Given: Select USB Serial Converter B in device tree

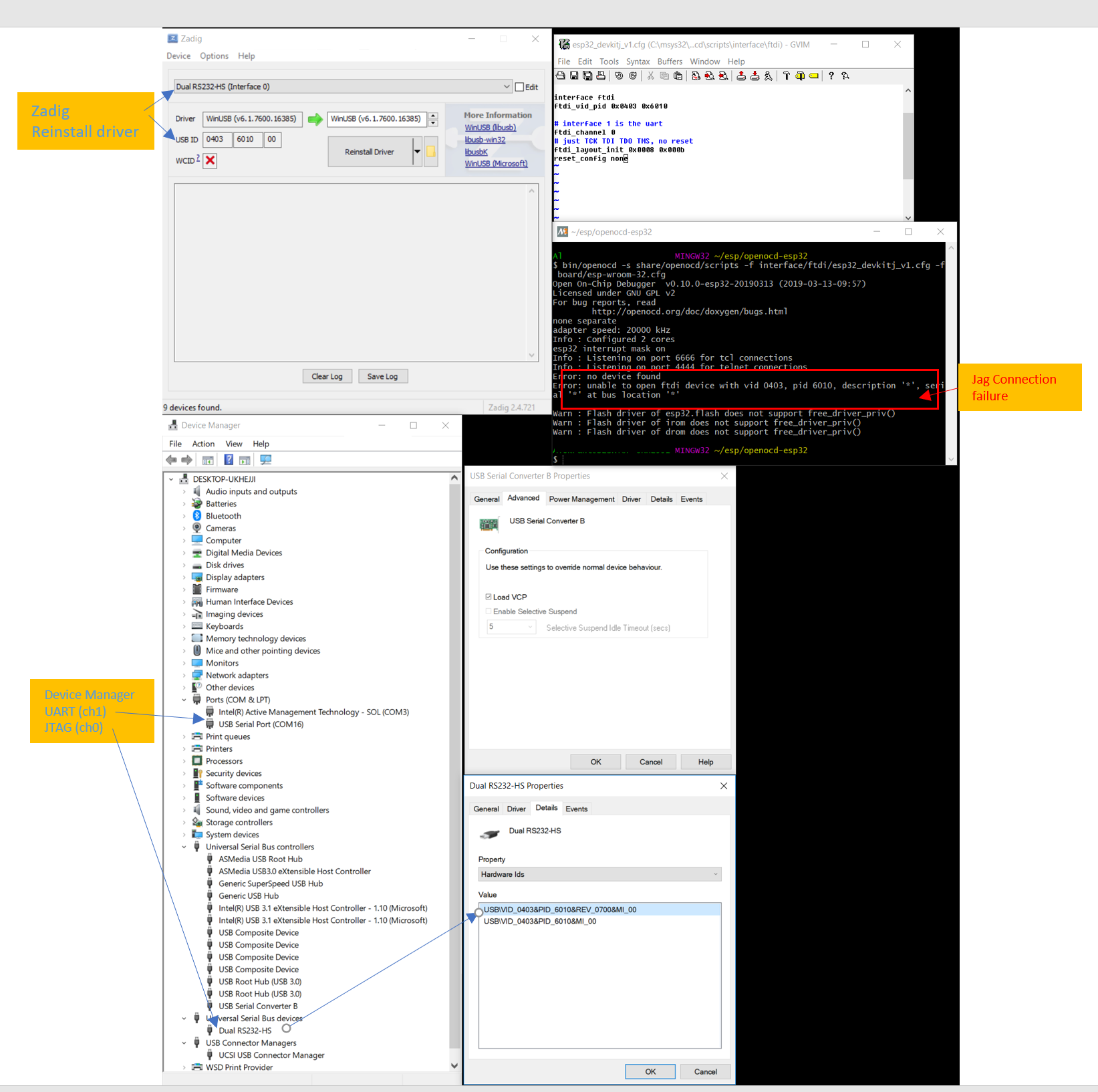Looking at the screenshot, I should tap(258, 1006).
